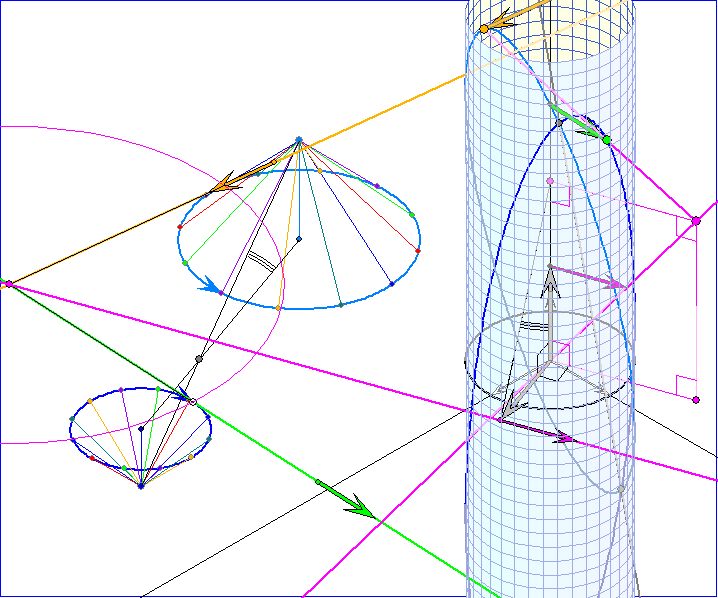The width and height of the screenshot is (718, 598).
Task: Select the green point on the upper cone's lower-left rim
Action: point(185,263)
